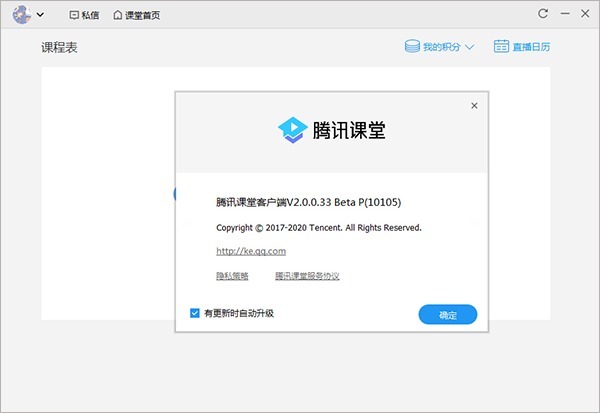Click the 直播日历 calendar icon
Screen dimensions: 600x413
pos(501,46)
